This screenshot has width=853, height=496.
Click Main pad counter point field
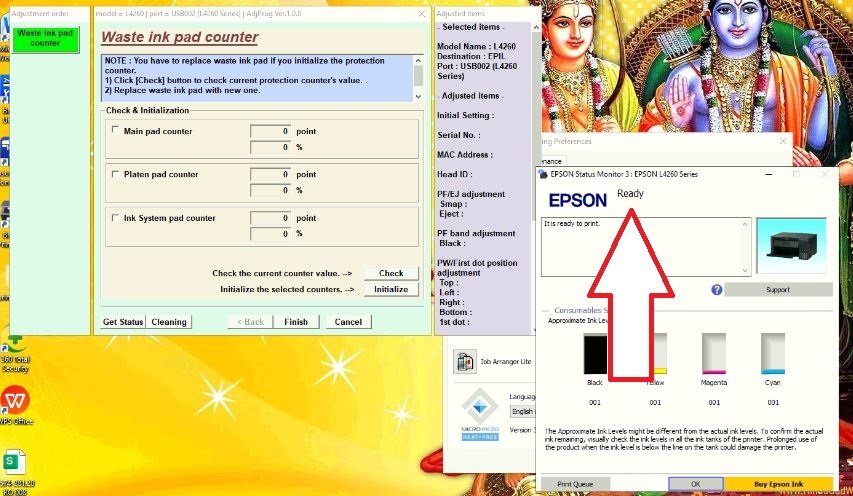pyautogui.click(x=270, y=131)
